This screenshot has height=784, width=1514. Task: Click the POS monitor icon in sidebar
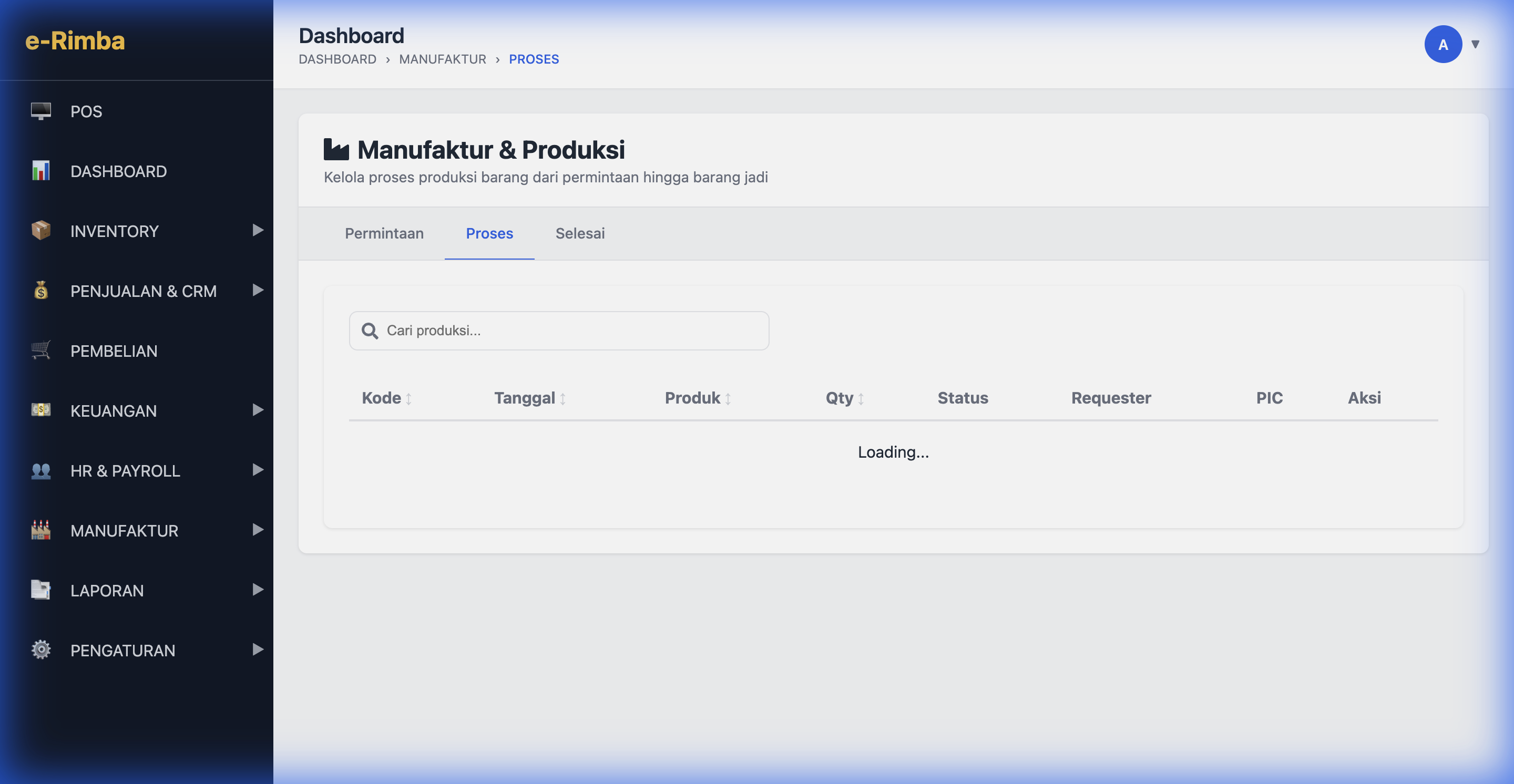(x=40, y=111)
